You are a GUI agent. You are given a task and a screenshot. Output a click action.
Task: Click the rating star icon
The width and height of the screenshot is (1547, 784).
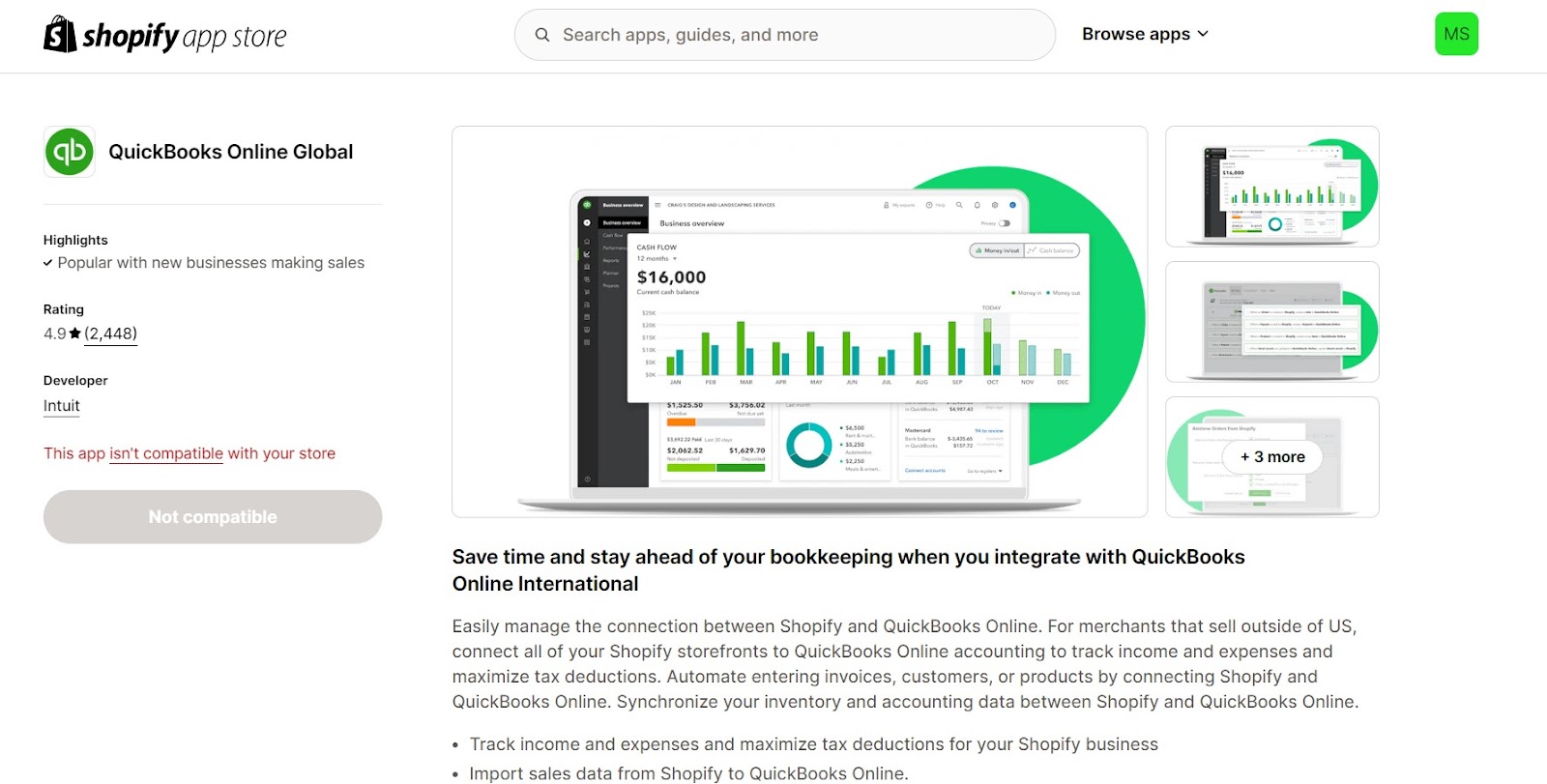pyautogui.click(x=75, y=334)
